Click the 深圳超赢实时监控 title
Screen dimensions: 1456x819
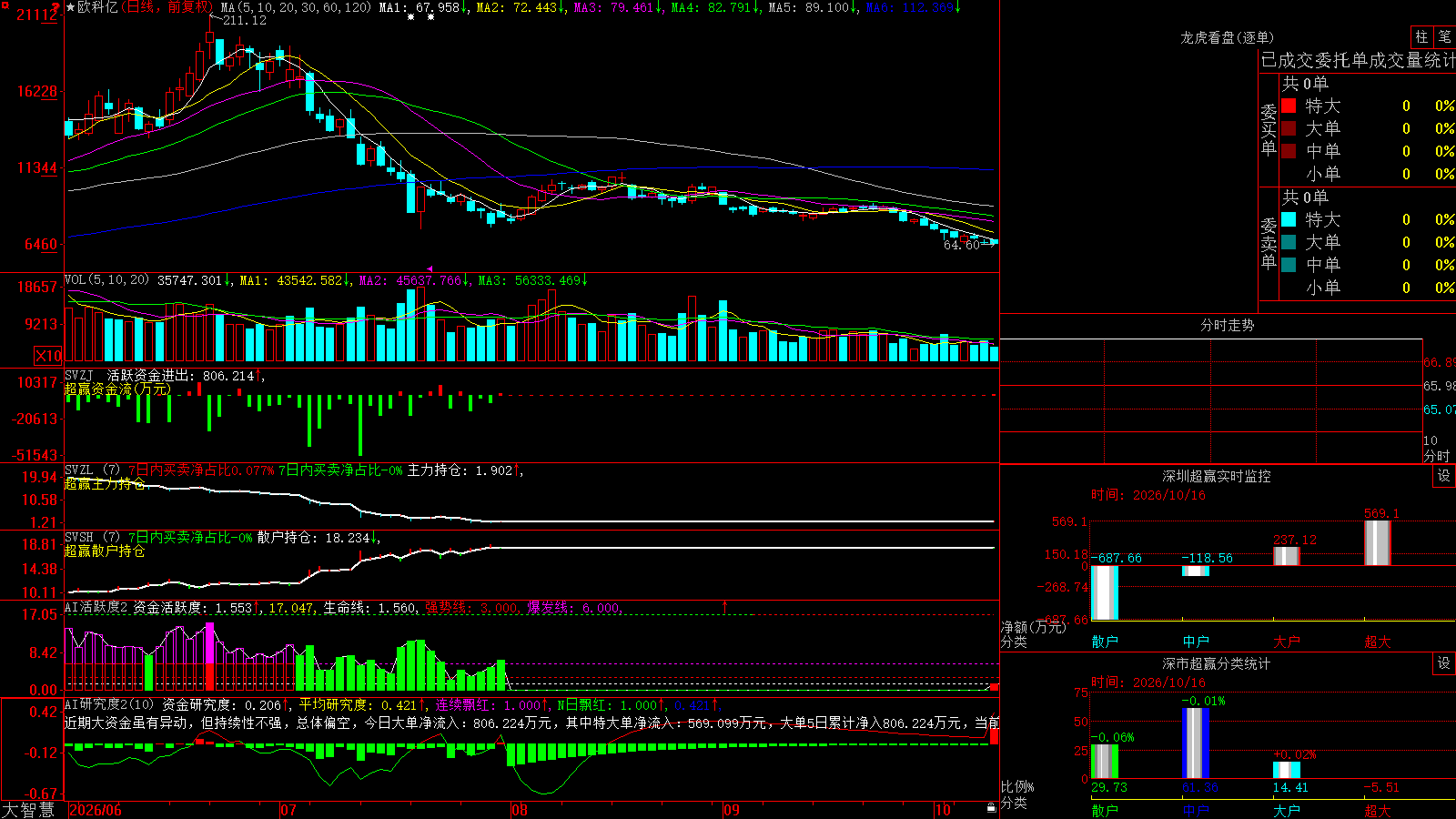[1216, 476]
